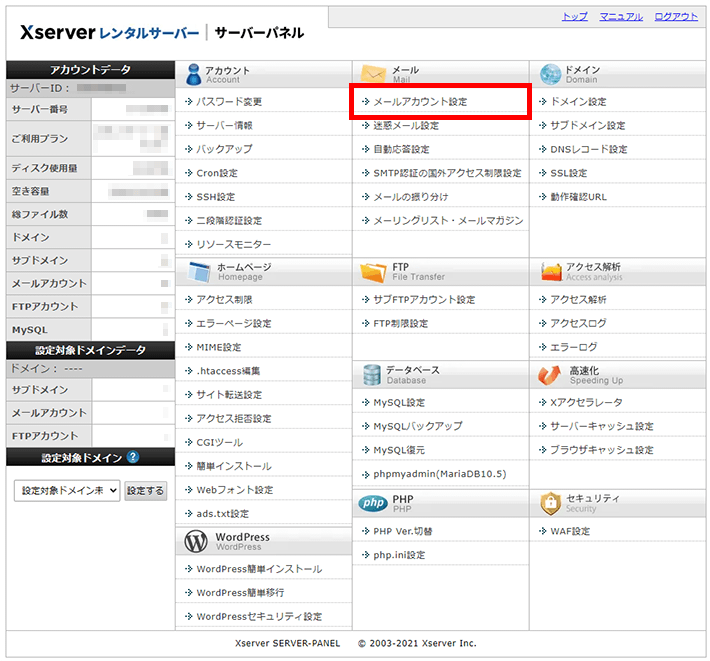The image size is (710, 661).
Task: Open Cron設定
Action: [x=217, y=173]
